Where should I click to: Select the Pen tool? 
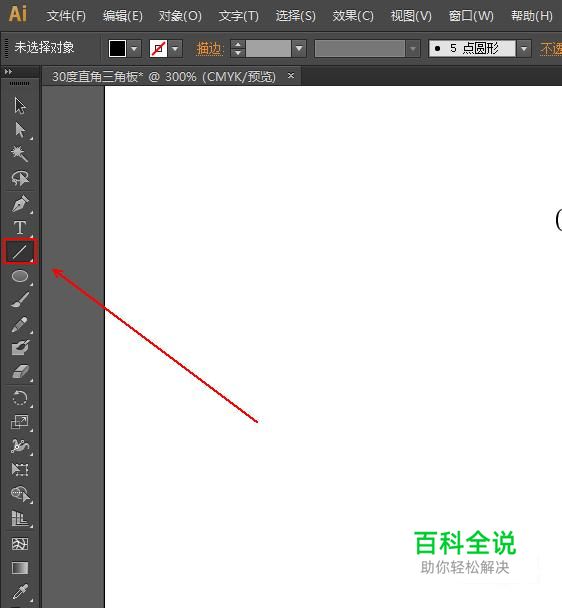[x=20, y=204]
